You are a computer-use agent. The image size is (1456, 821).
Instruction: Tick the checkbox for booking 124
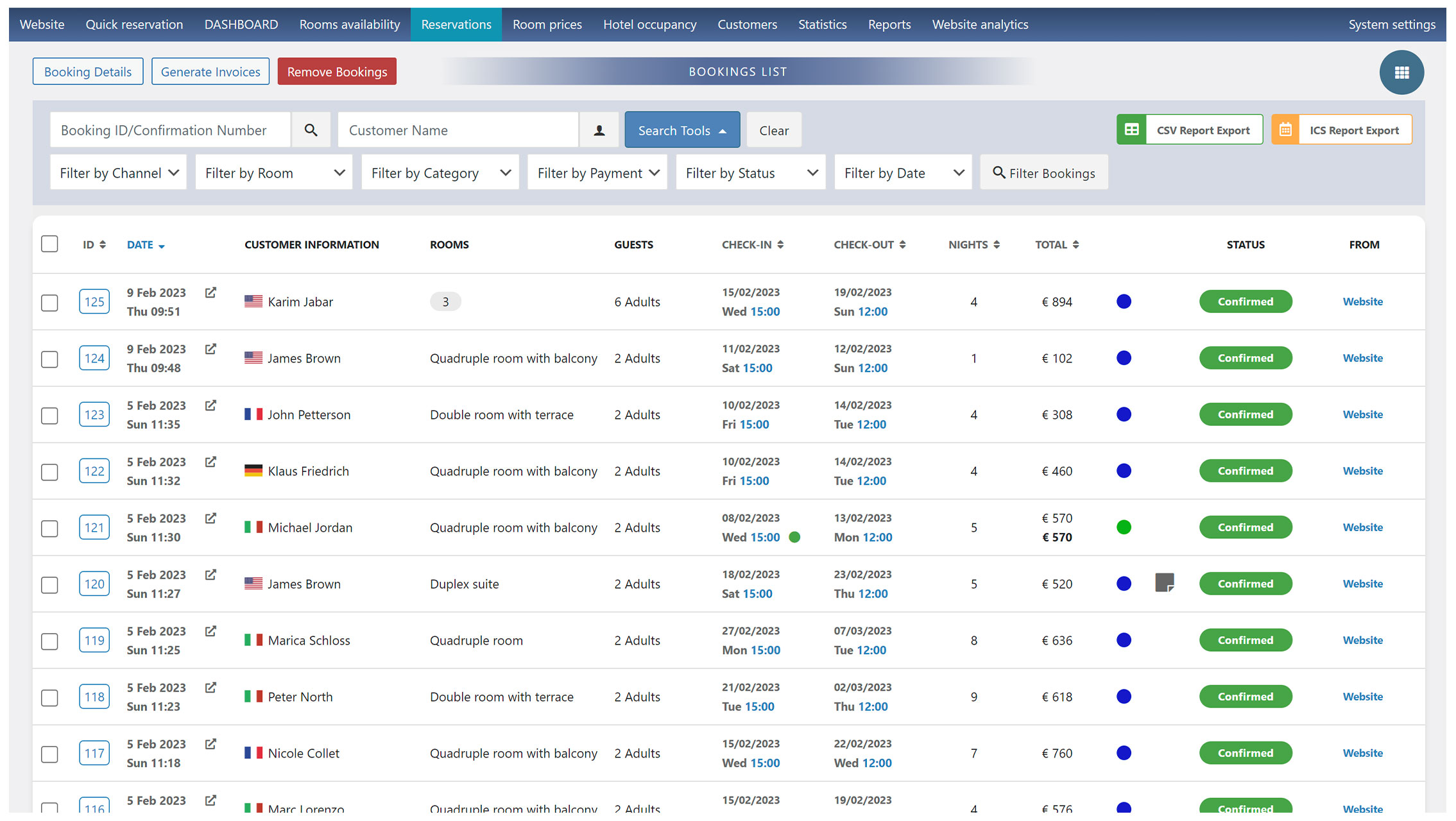49,359
